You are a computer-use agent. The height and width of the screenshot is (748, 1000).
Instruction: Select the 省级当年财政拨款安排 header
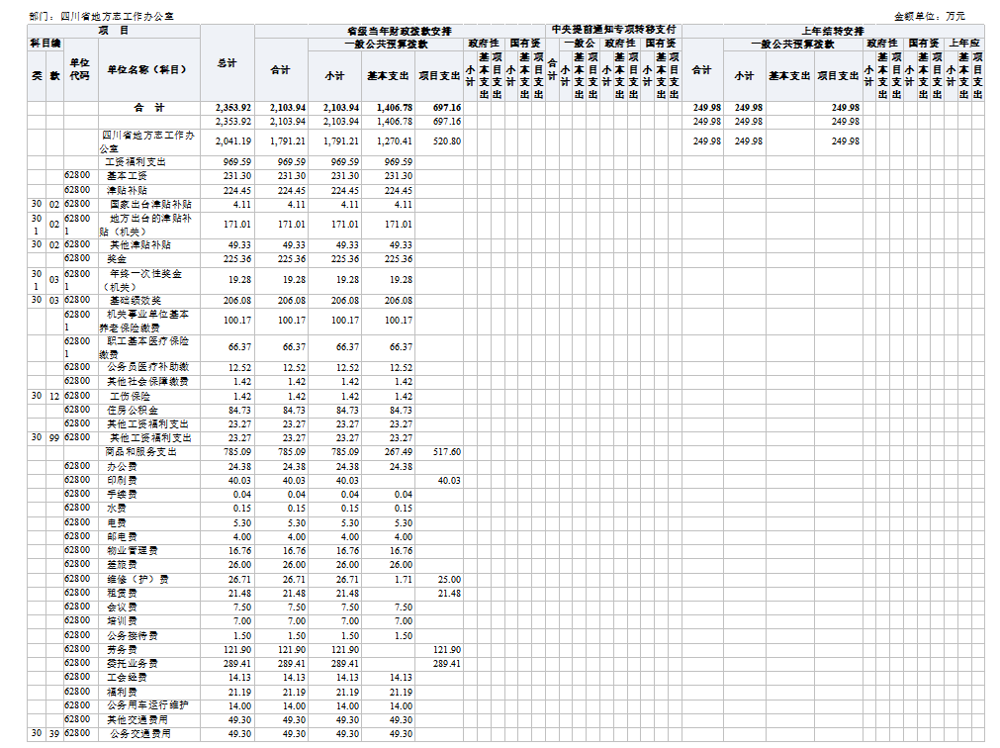click(398, 31)
